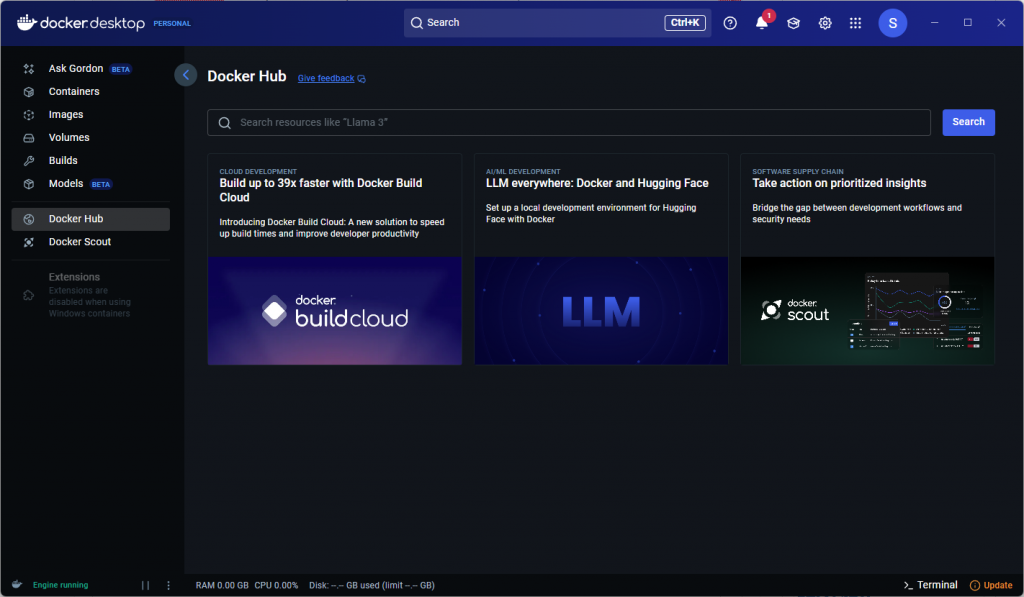Click the Extensions puzzle icon
Viewport: 1024px width, 597px height.
coord(29,295)
